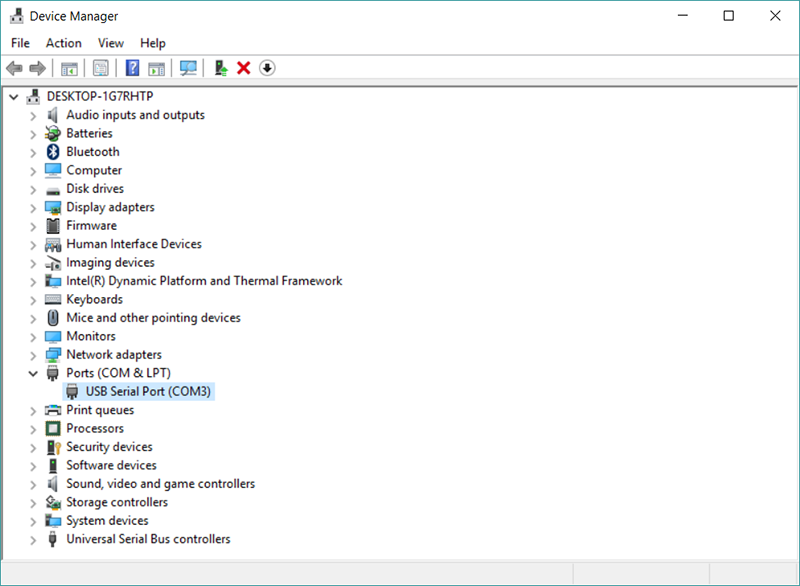This screenshot has width=800, height=586.
Task: Click the Disable device down-arrow icon
Action: (x=267, y=68)
